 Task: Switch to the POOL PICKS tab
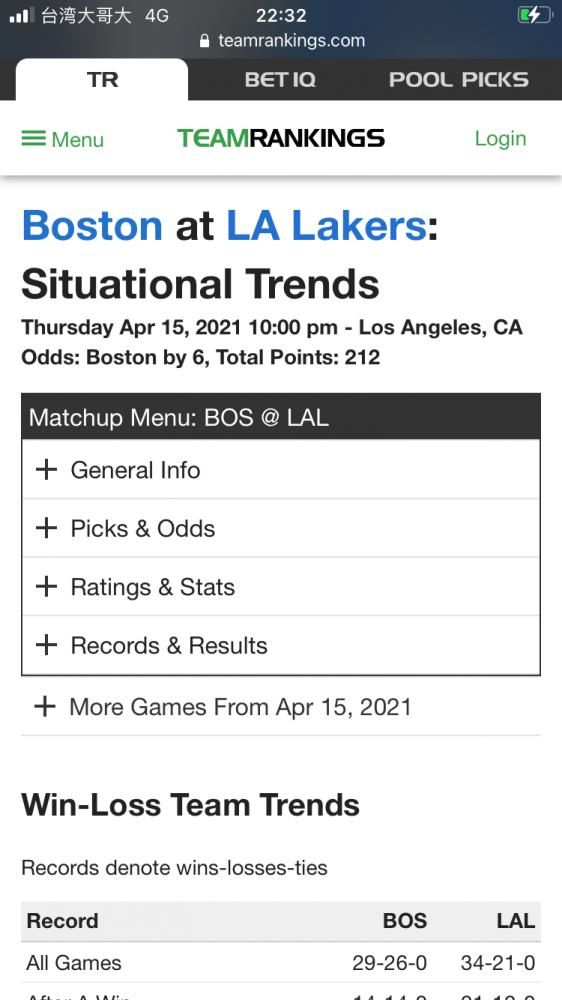pyautogui.click(x=459, y=80)
